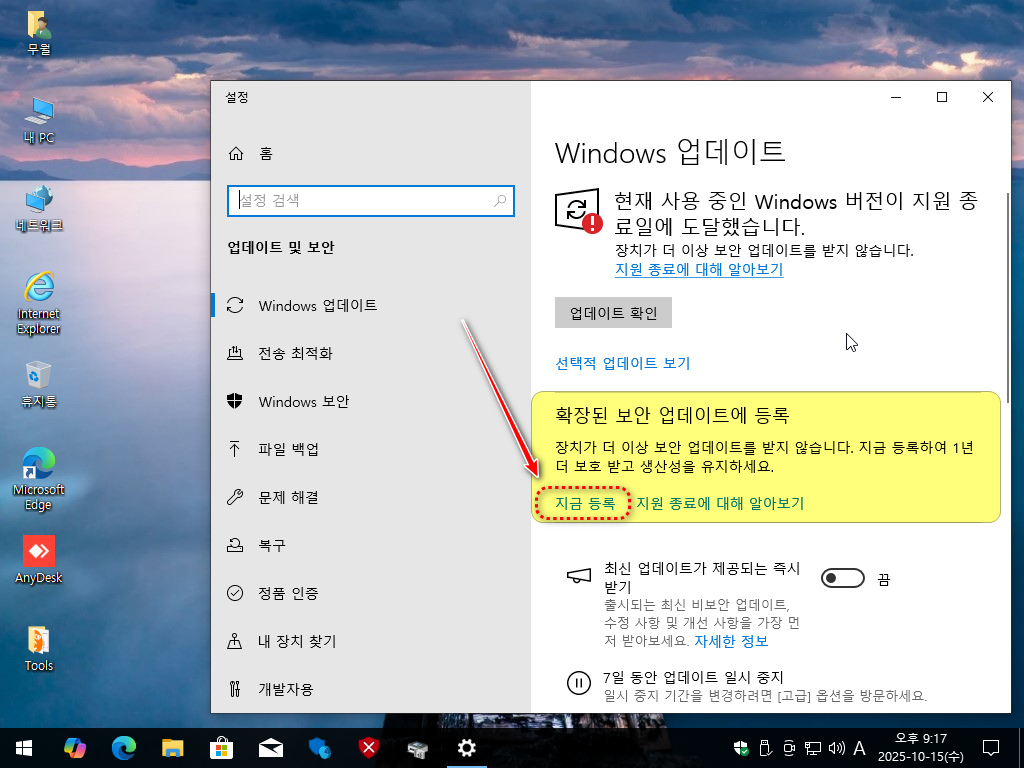Open the Tools folder on the desktop
Image resolution: width=1024 pixels, height=768 pixels.
point(39,648)
